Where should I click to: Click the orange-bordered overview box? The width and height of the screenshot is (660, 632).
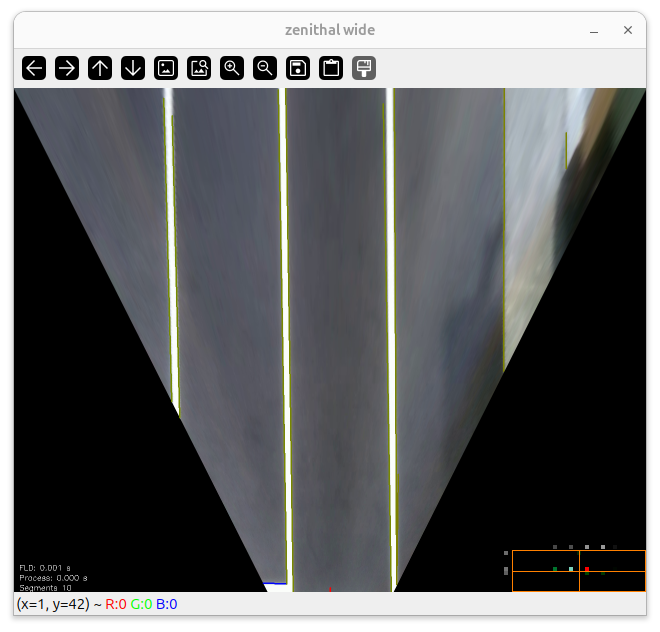(578, 571)
